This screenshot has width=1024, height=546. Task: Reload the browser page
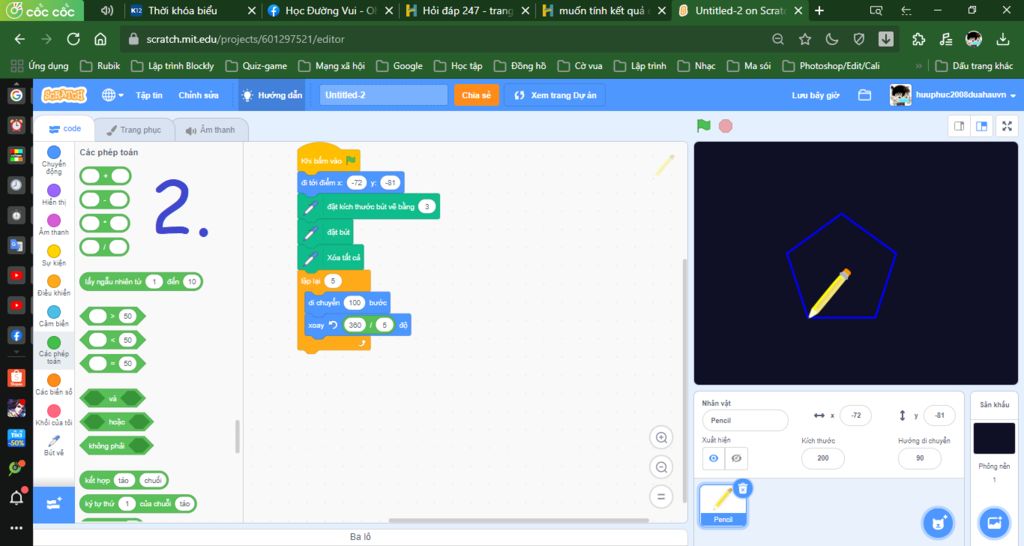pyautogui.click(x=73, y=39)
